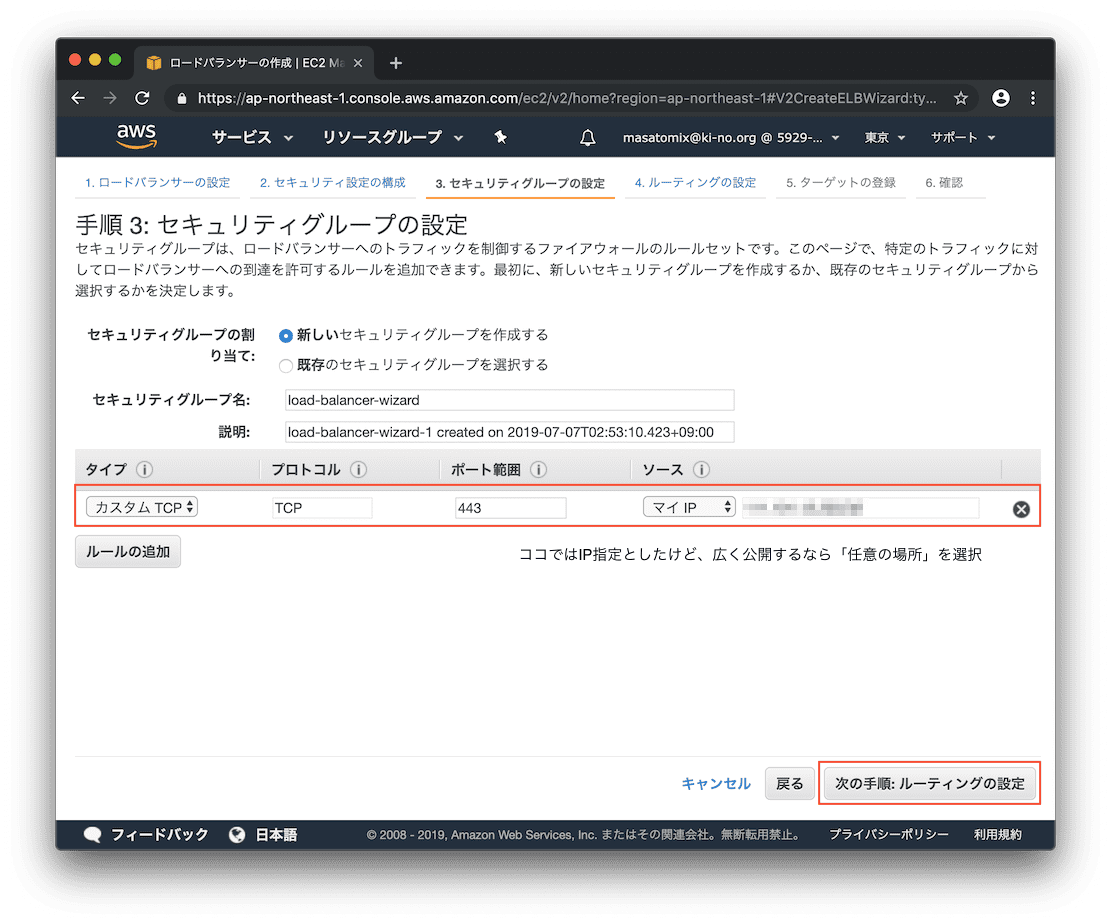Click 次の手順: ルーティングの設定 button
Screen dimensions: 1111x924
tap(930, 784)
